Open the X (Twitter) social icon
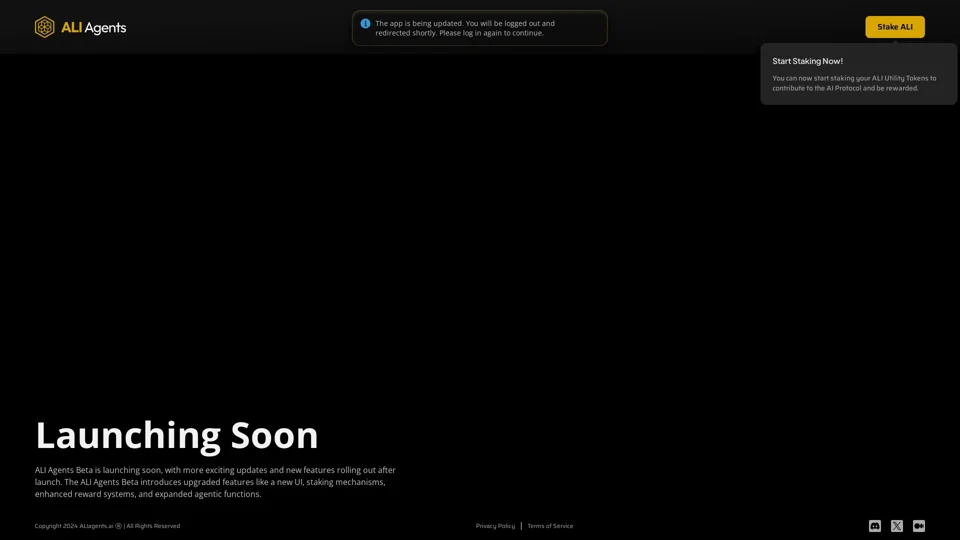 [x=897, y=526]
